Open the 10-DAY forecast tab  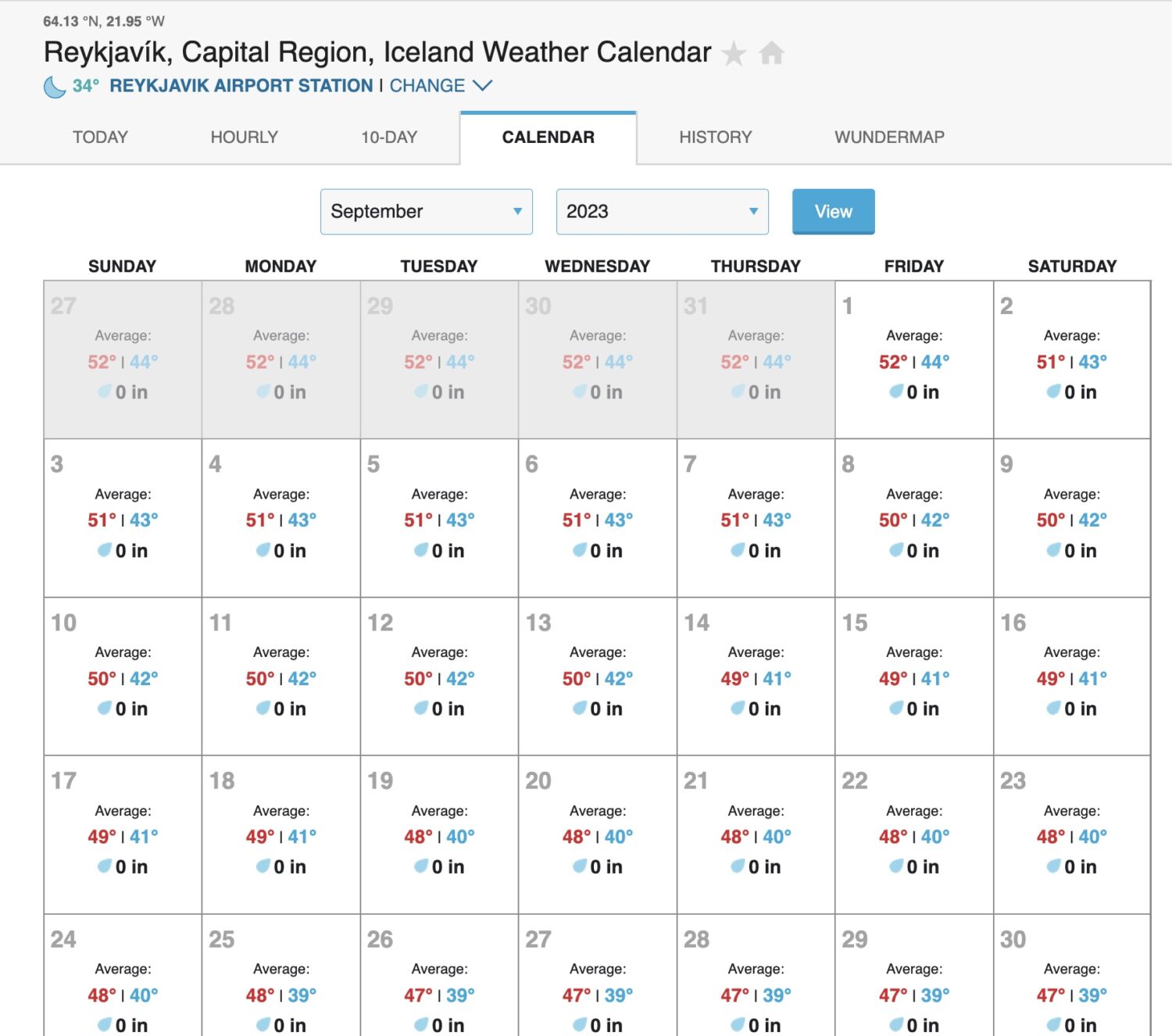388,137
